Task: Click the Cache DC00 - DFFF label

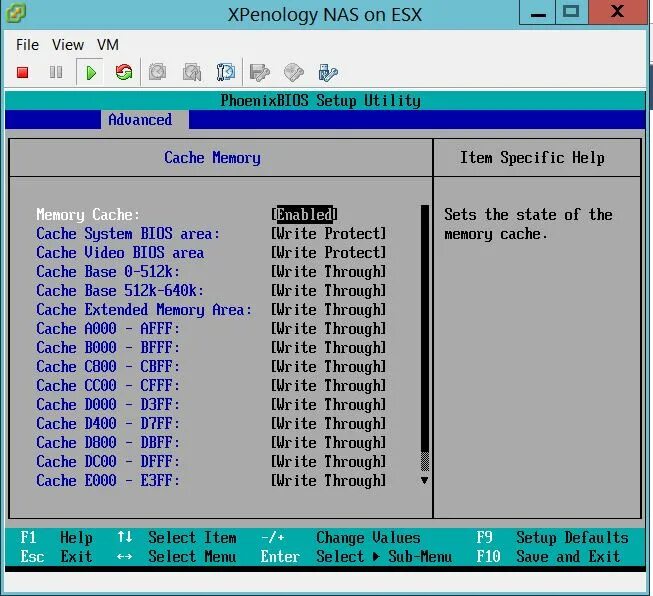Action: tap(108, 461)
